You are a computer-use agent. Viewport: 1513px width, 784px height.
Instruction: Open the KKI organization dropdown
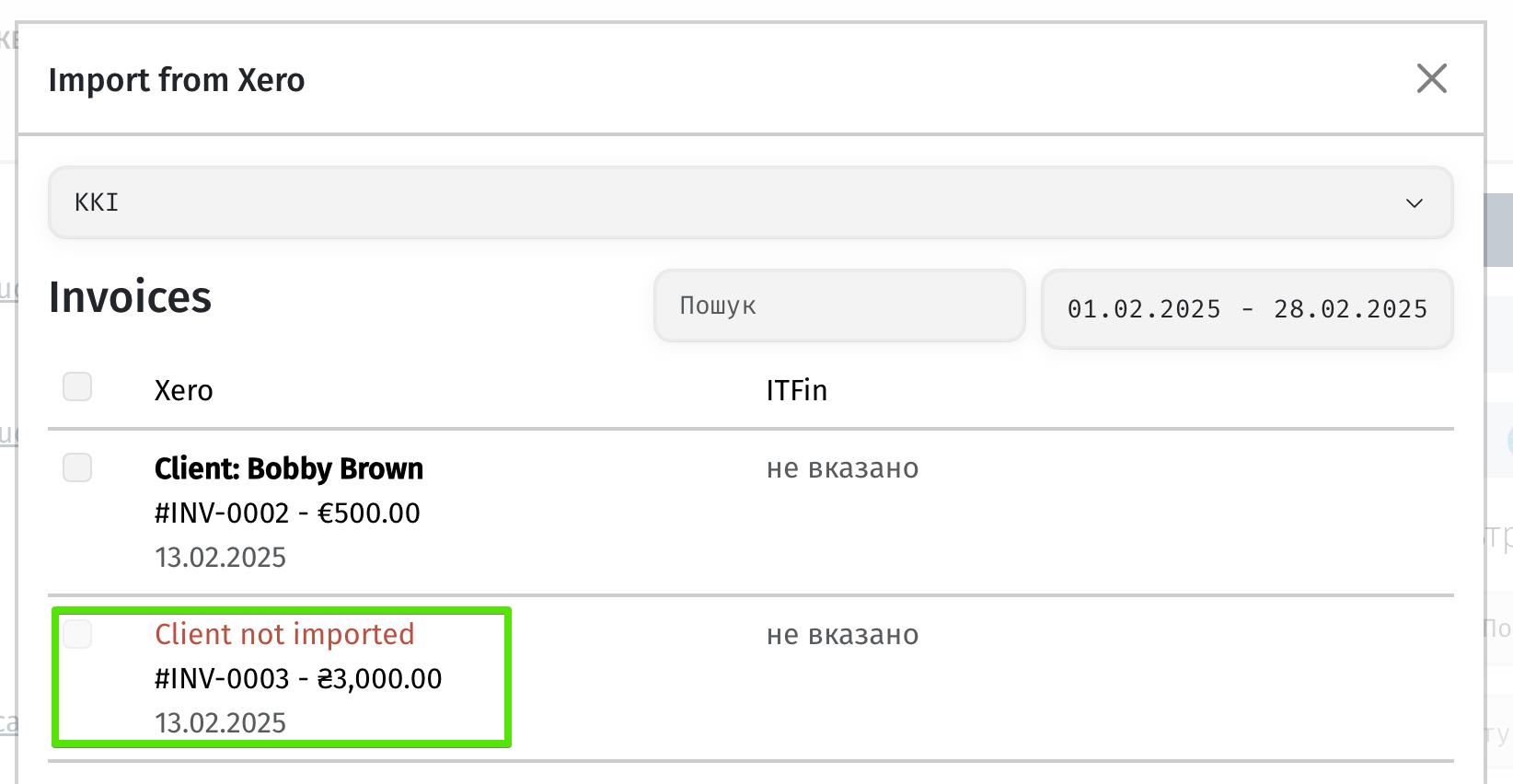pyautogui.click(x=749, y=202)
